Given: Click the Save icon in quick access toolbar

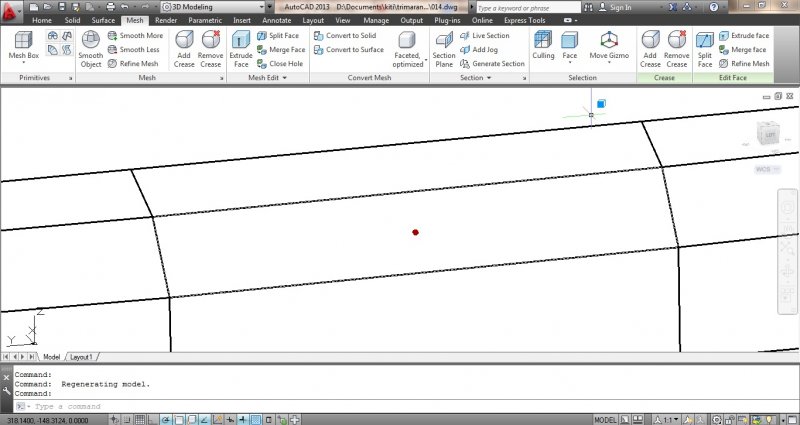Looking at the screenshot, I should 62,7.
